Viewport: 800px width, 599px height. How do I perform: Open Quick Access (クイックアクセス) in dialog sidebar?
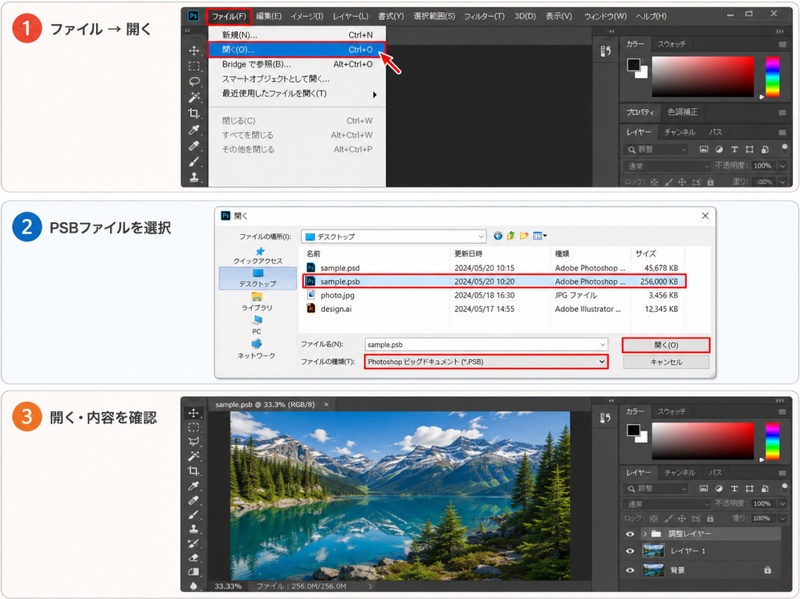258,256
